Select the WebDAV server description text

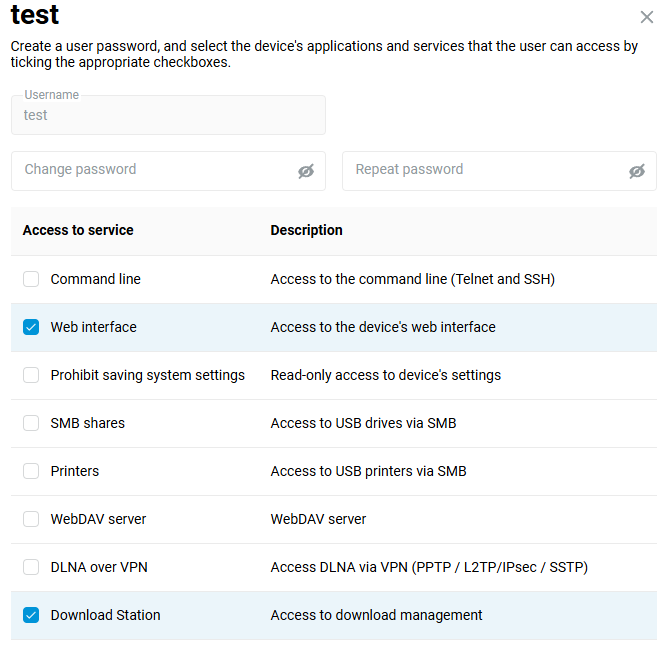[318, 519]
